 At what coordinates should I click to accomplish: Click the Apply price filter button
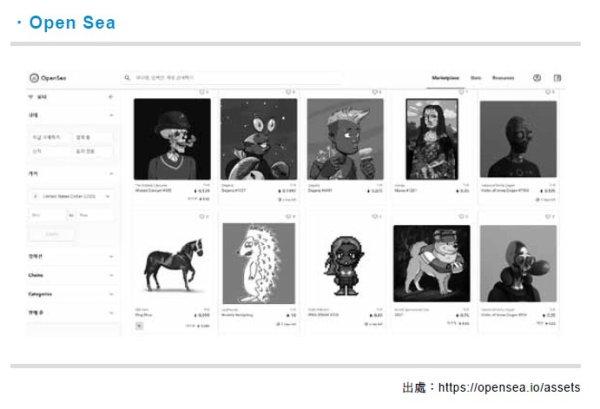(52, 234)
